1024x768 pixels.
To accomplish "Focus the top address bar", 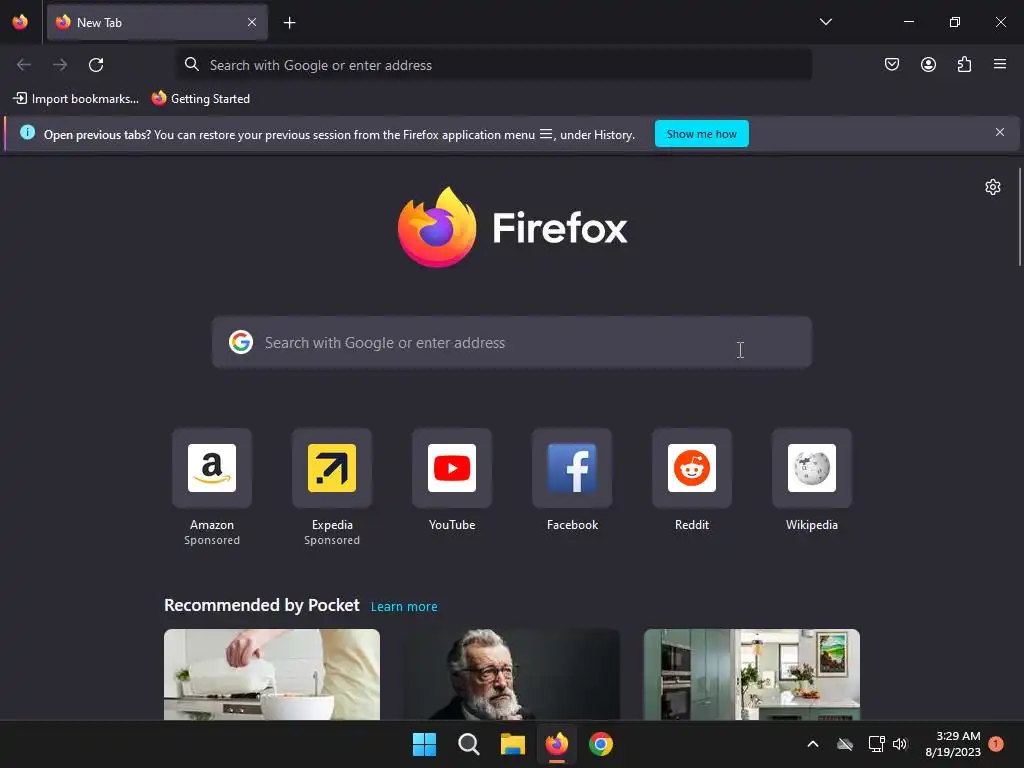I will tap(494, 65).
